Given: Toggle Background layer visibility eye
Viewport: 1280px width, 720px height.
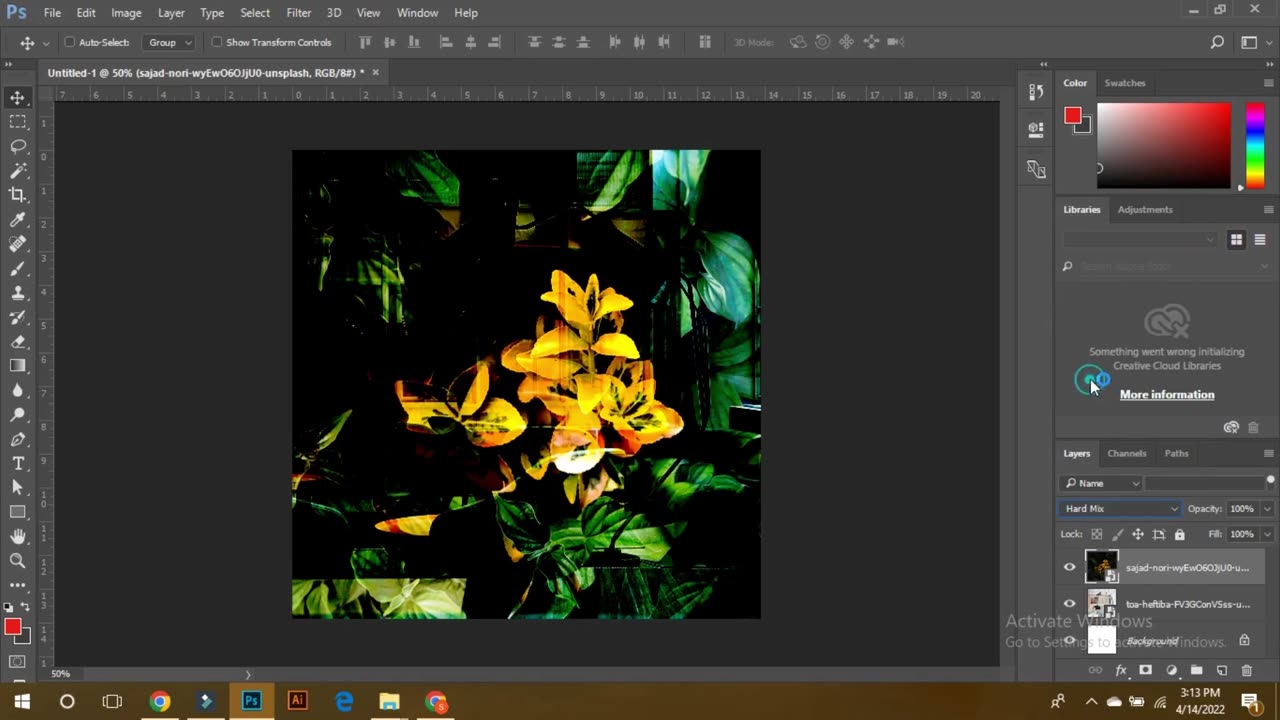Looking at the screenshot, I should click(x=1069, y=641).
